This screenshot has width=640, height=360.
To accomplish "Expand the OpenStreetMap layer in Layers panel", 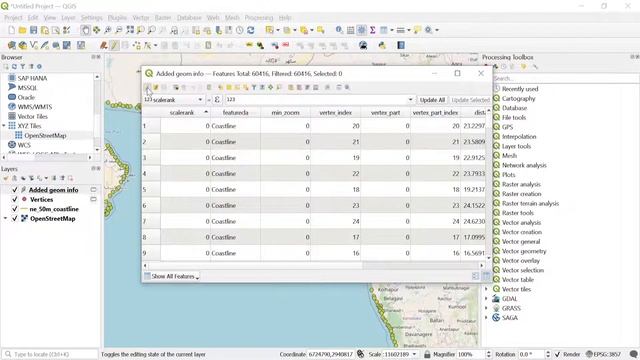I will click(5, 219).
